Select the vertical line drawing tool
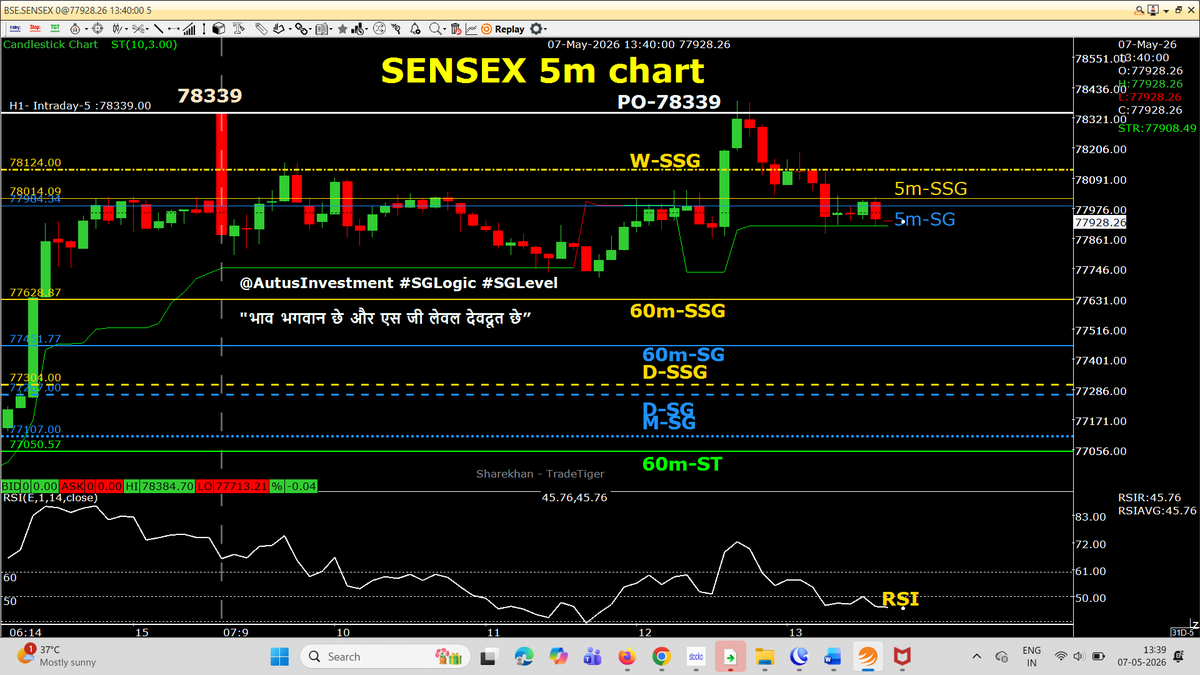 pos(204,29)
